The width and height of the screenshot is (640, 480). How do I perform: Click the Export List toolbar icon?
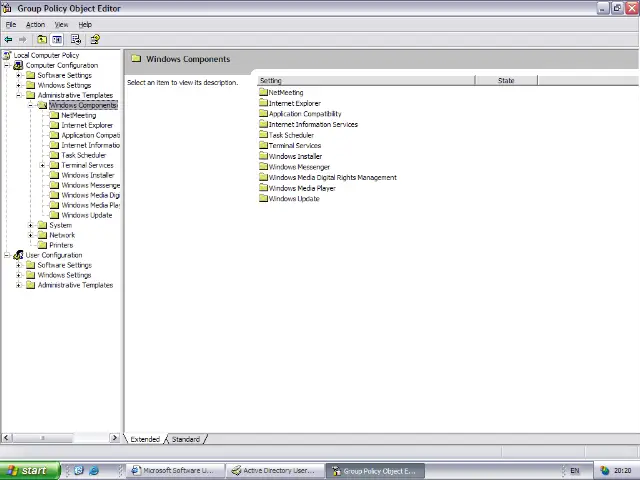[76, 40]
